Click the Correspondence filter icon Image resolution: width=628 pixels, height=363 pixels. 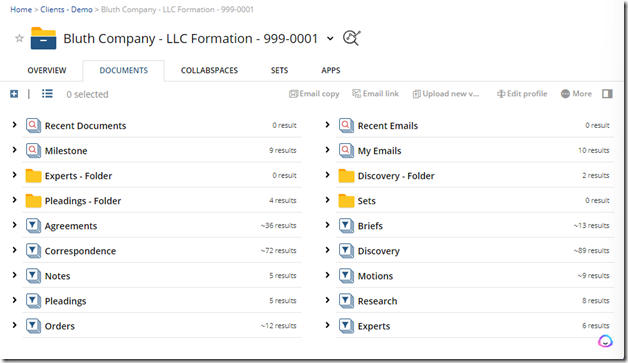click(x=33, y=251)
